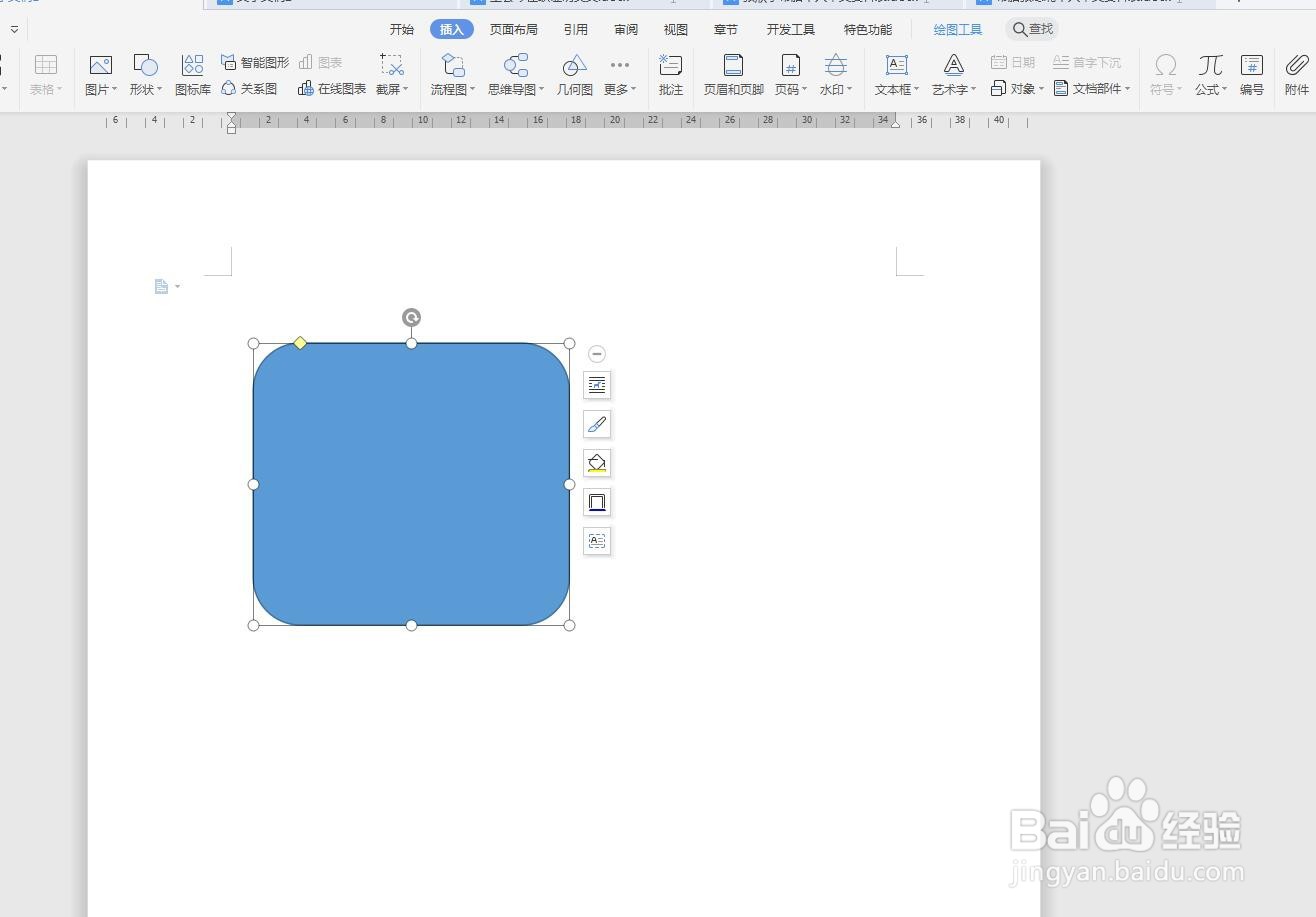Insert a 思维导图 mind map

(515, 66)
